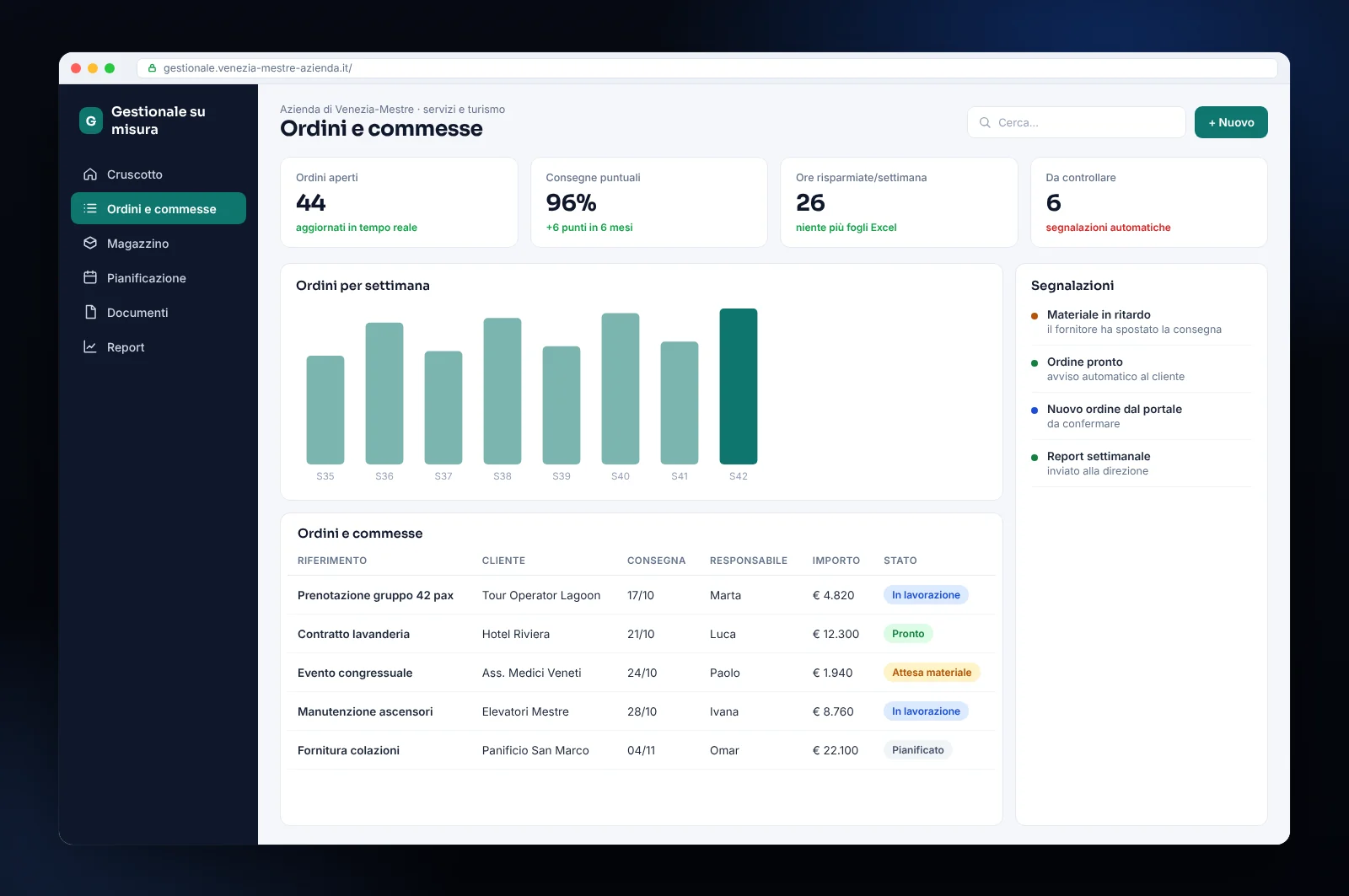Open Prenotazione gruppo 42 pax order
1349x896 pixels.
pos(642,595)
